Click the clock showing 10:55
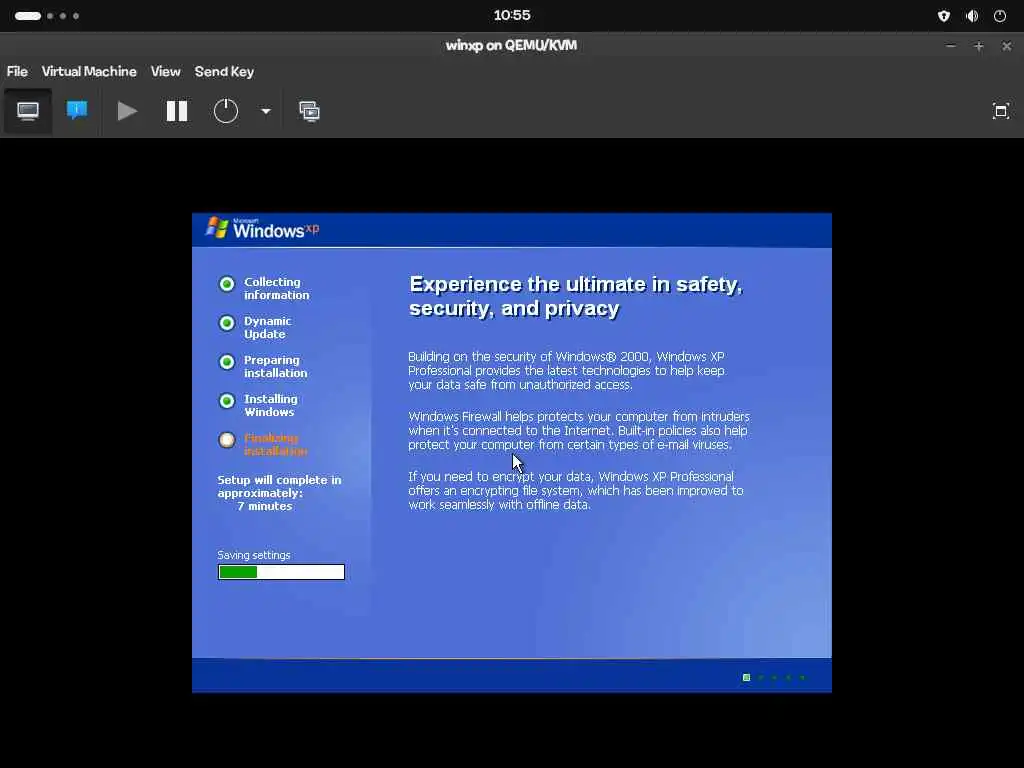The width and height of the screenshot is (1024, 768). point(512,15)
